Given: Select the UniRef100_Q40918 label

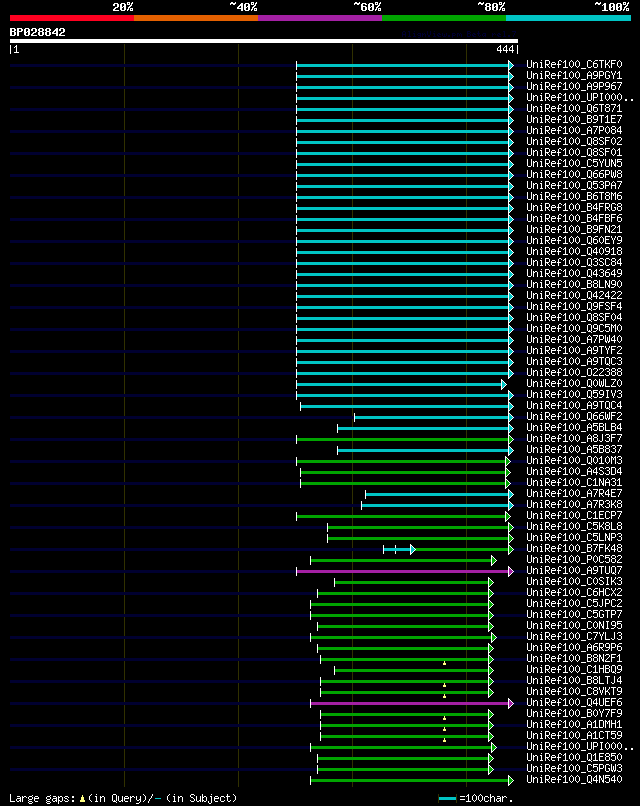Looking at the screenshot, I should [x=574, y=252].
